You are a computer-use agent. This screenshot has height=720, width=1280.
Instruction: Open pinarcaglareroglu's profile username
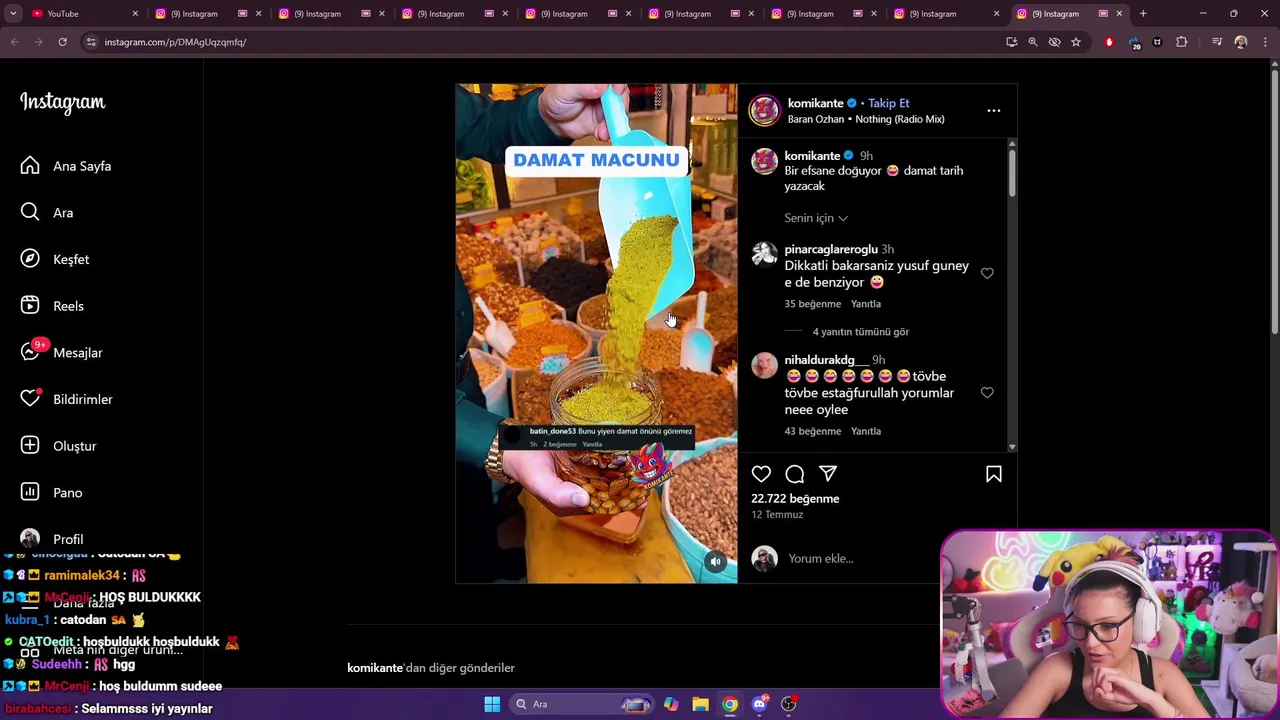coord(831,249)
